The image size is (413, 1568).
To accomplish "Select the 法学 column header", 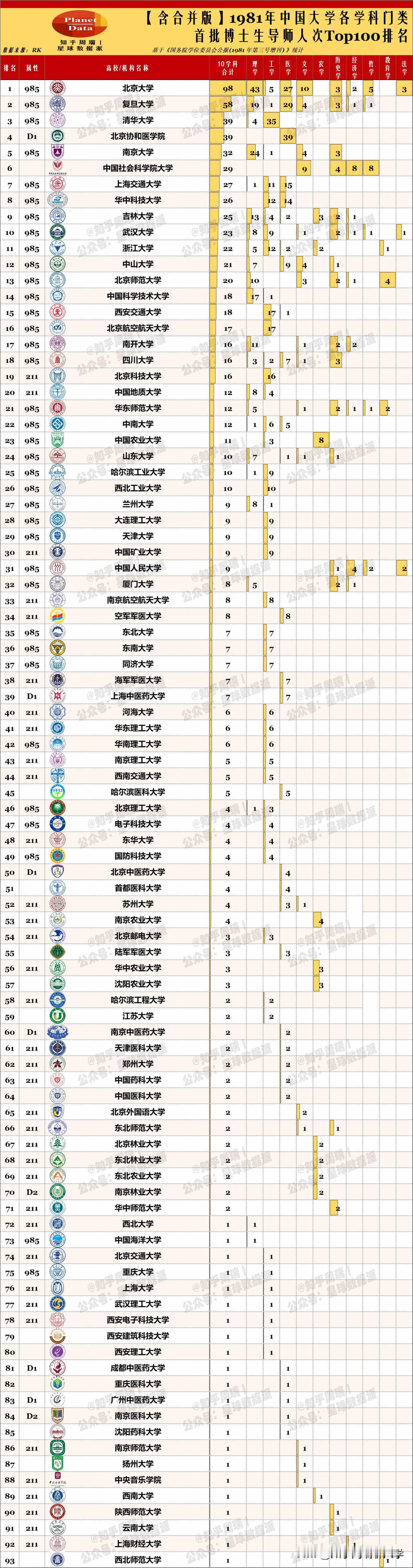I will (405, 67).
